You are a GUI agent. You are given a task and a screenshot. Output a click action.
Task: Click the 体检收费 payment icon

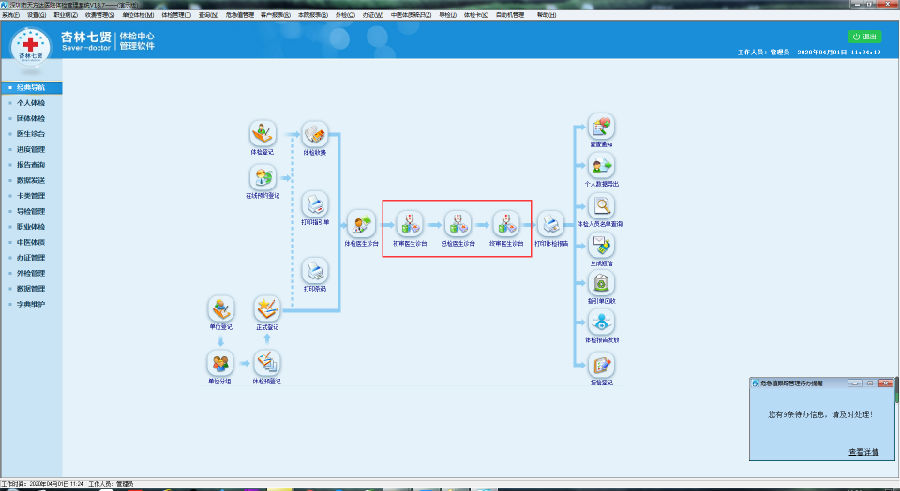[x=314, y=134]
